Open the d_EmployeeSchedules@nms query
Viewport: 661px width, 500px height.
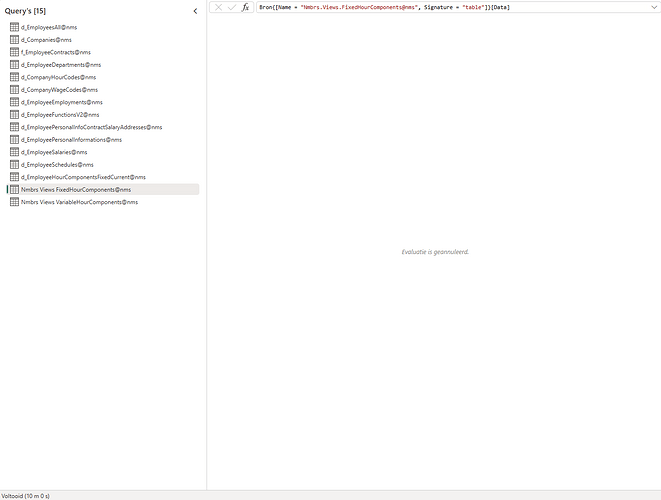57,164
